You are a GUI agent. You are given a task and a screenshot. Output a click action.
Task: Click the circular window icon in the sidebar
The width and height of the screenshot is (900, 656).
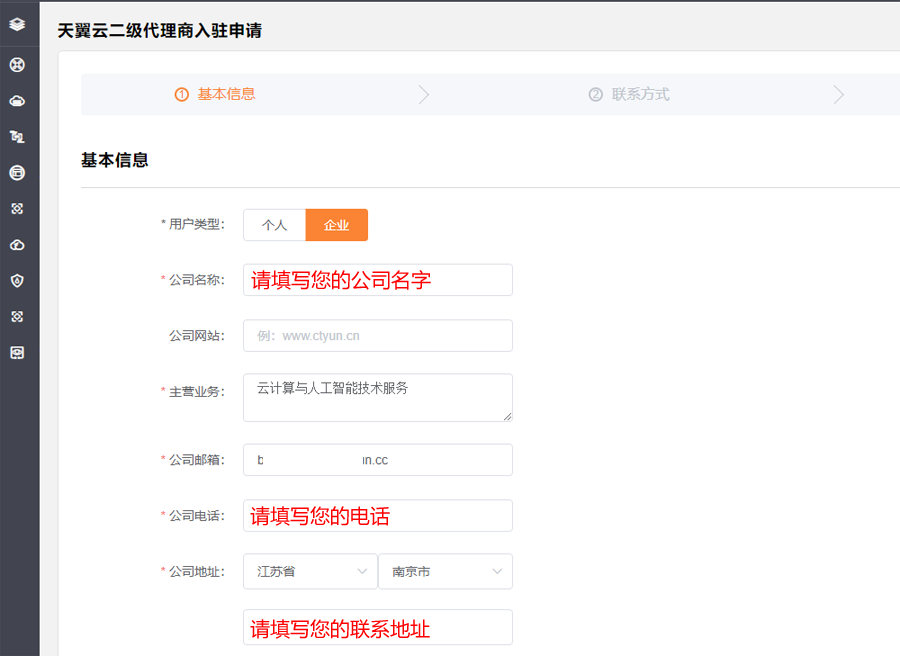[17, 173]
